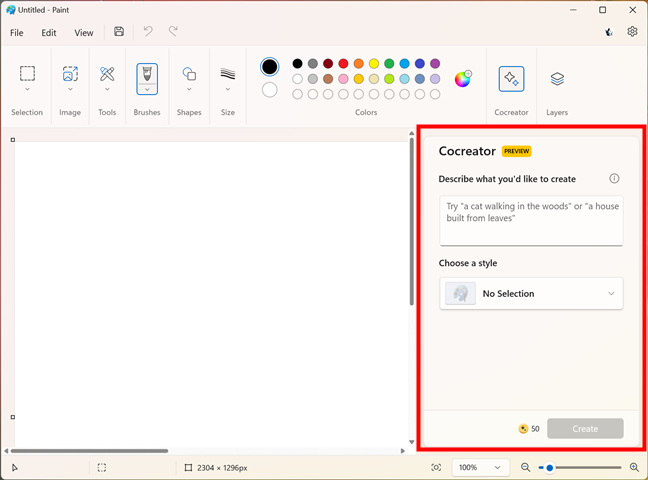Viewport: 648px width, 480px height.
Task: Expand the Selection dropdown chevron
Action: click(x=27, y=89)
